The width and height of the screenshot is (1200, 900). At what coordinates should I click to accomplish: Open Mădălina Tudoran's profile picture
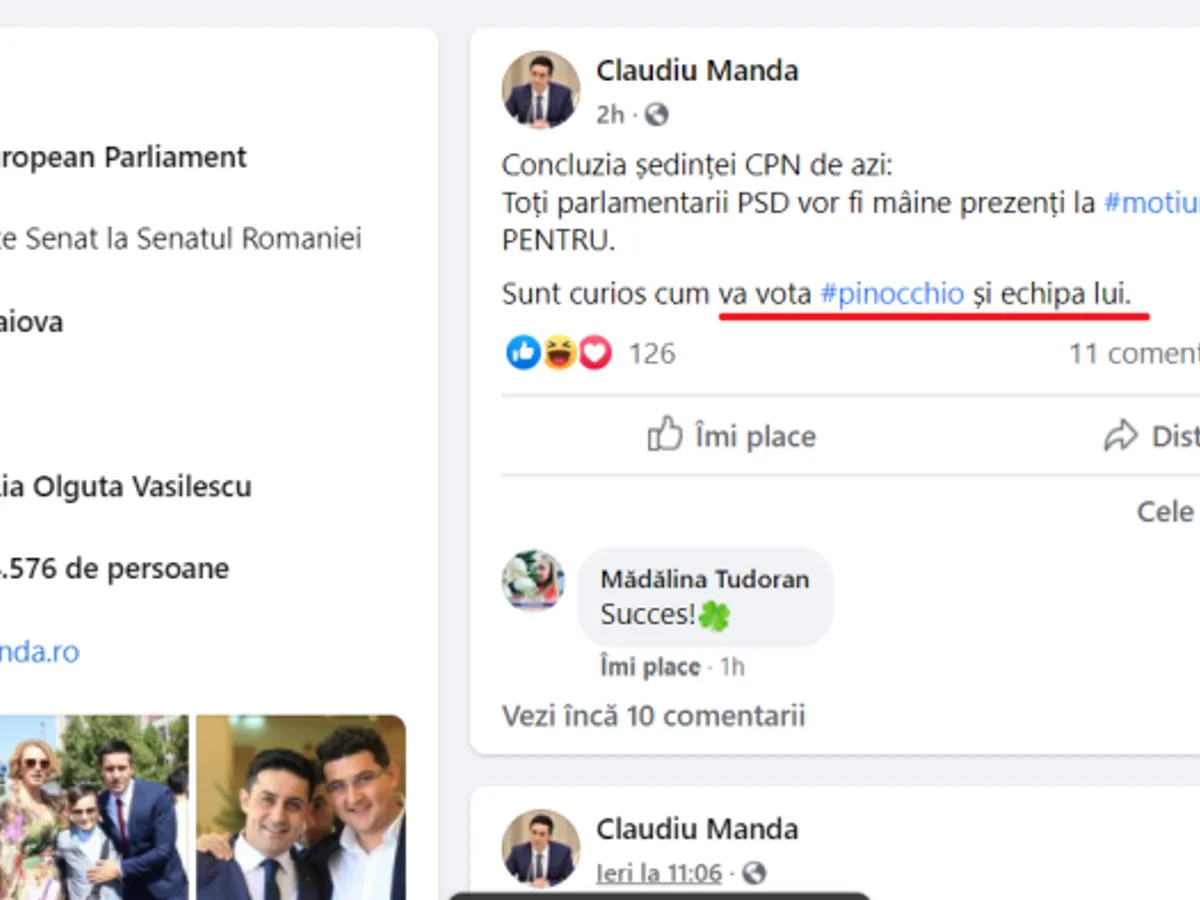pos(533,580)
